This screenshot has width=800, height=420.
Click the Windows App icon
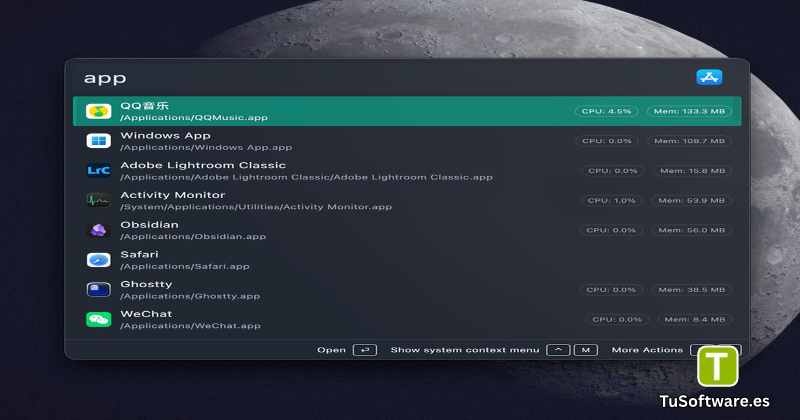(x=98, y=140)
